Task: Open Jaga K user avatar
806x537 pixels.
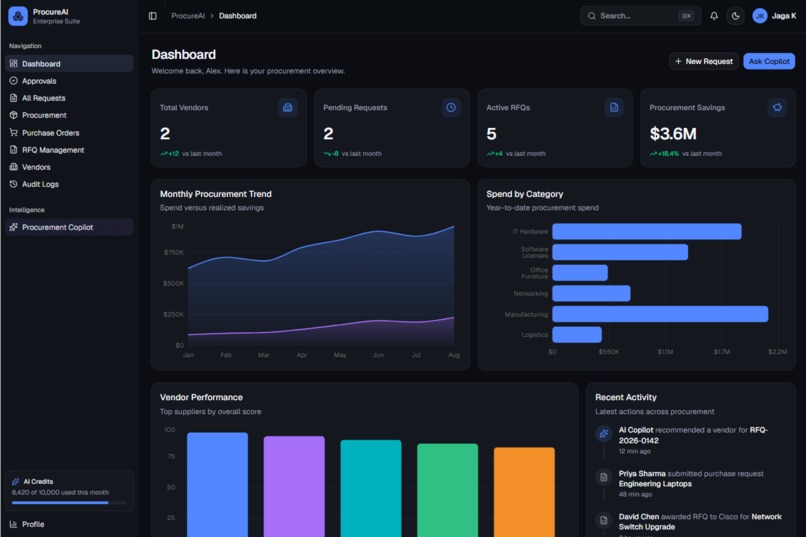Action: click(760, 16)
